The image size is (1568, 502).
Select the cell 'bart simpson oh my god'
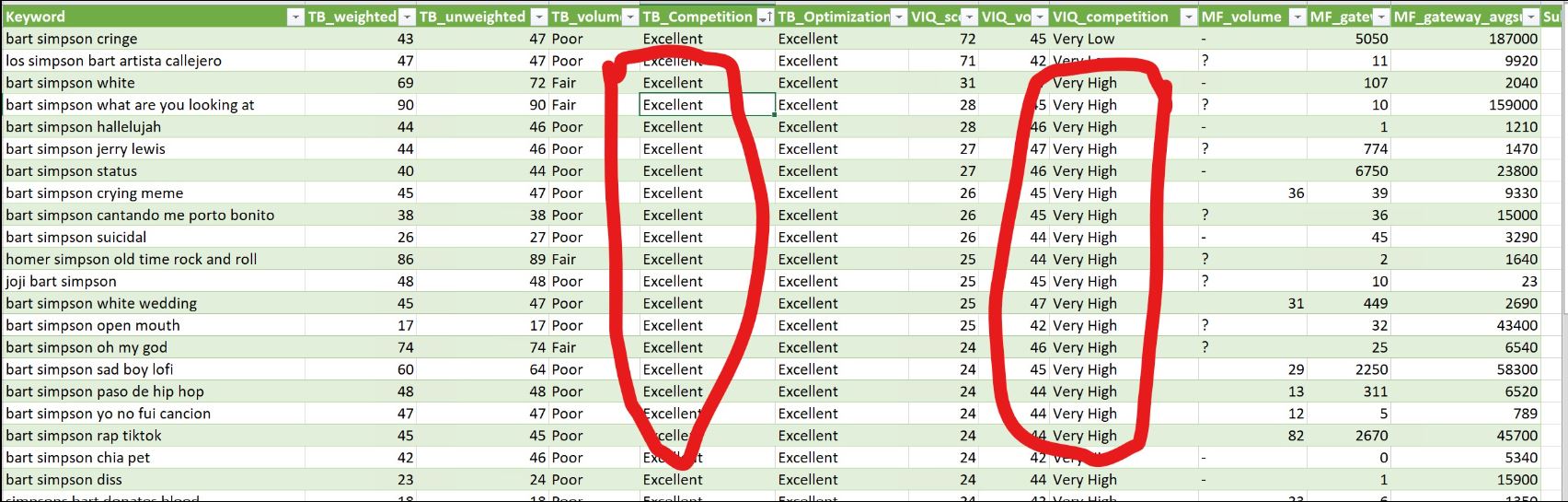(154, 348)
